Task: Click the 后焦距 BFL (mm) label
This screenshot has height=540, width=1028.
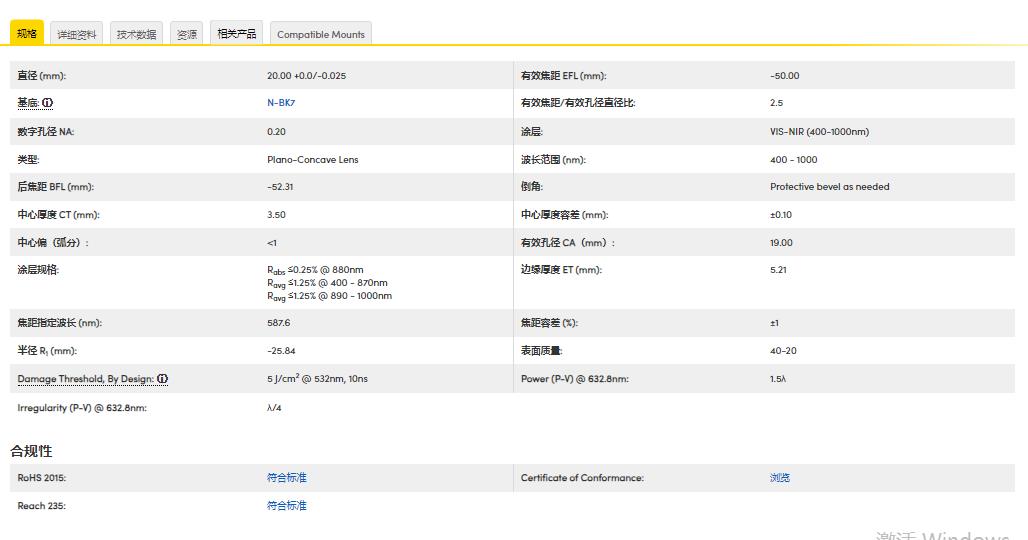Action: 56,187
